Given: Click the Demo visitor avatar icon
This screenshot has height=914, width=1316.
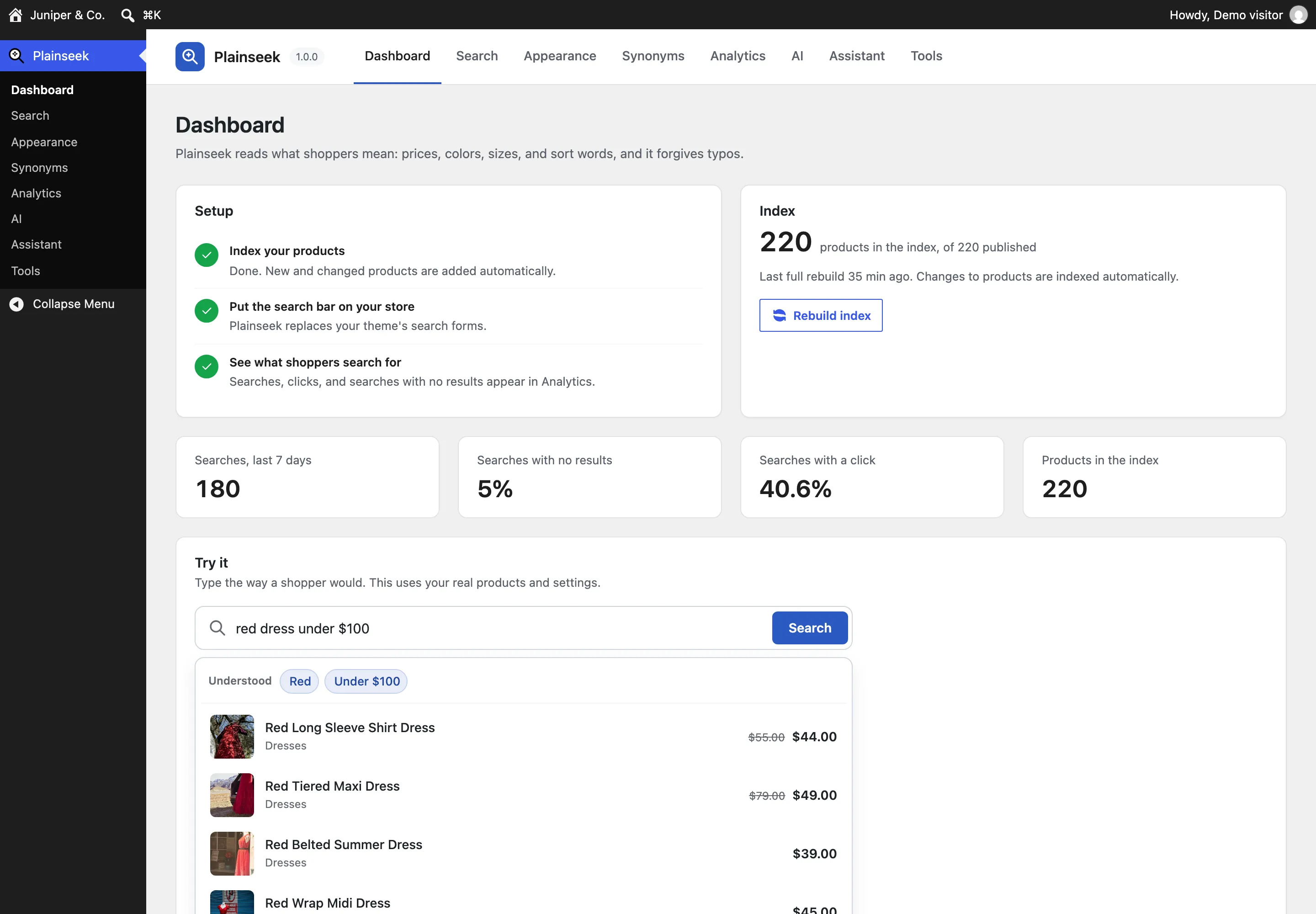Looking at the screenshot, I should tap(1298, 15).
